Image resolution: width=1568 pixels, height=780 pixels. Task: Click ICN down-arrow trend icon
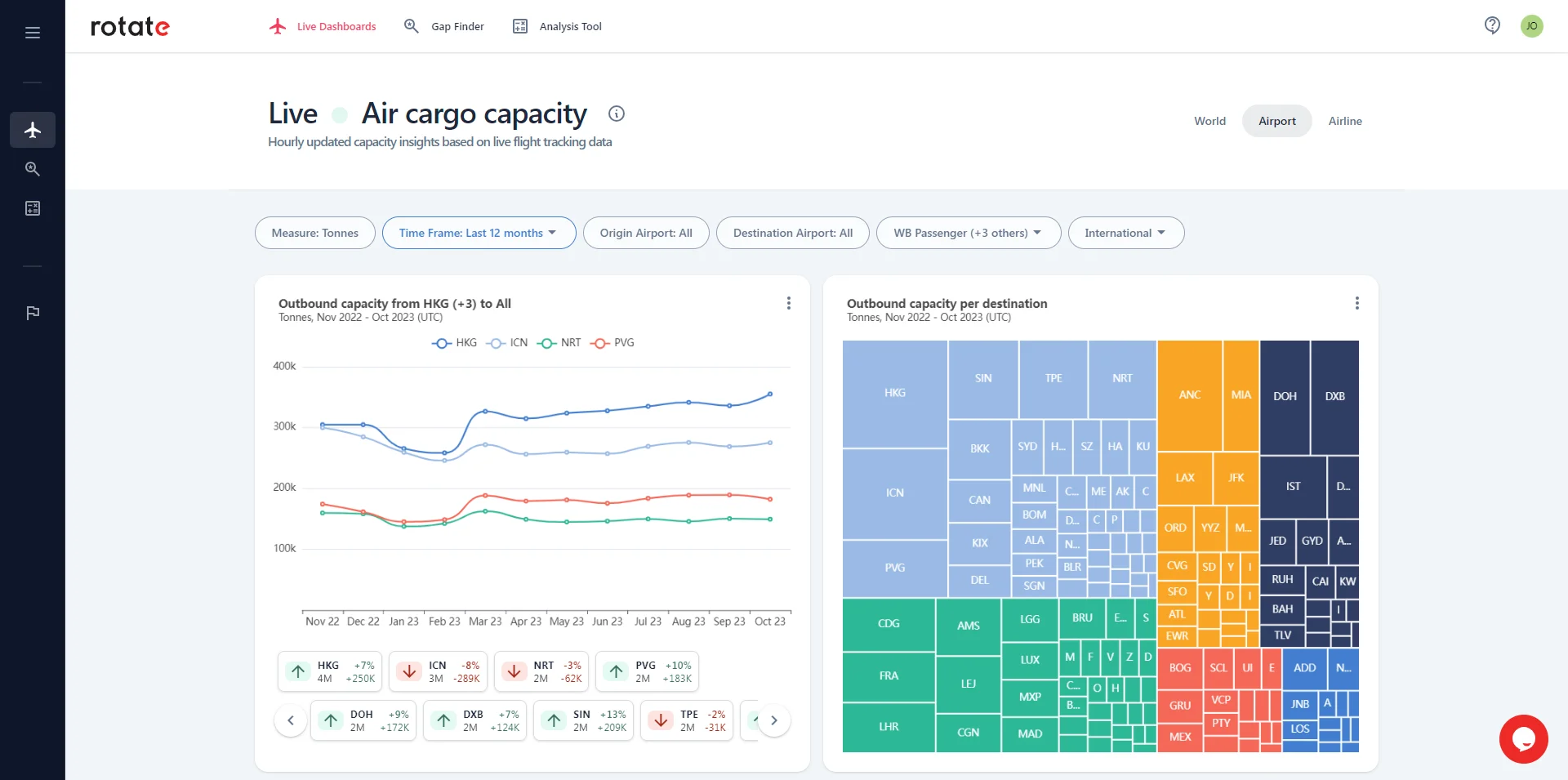pos(409,671)
